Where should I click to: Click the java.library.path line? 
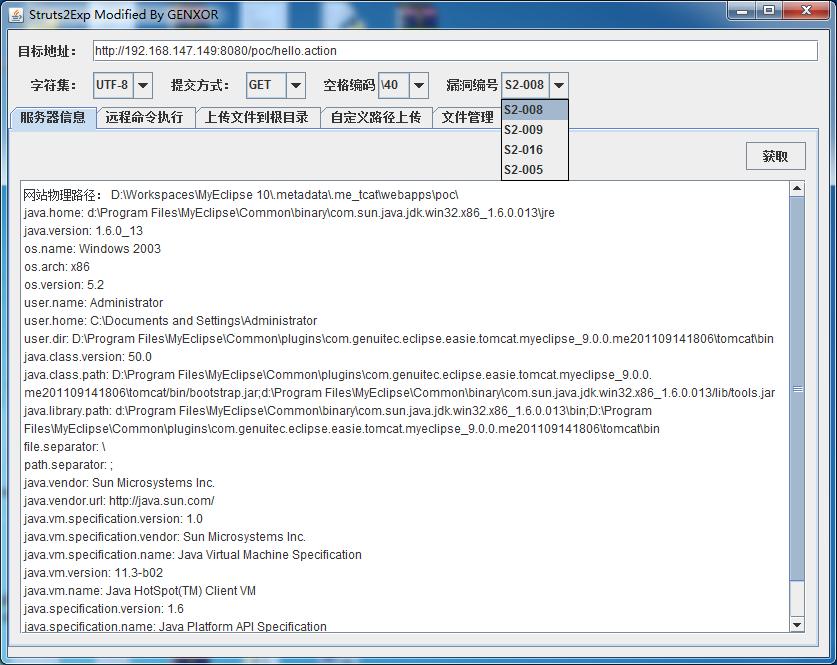pos(342,420)
